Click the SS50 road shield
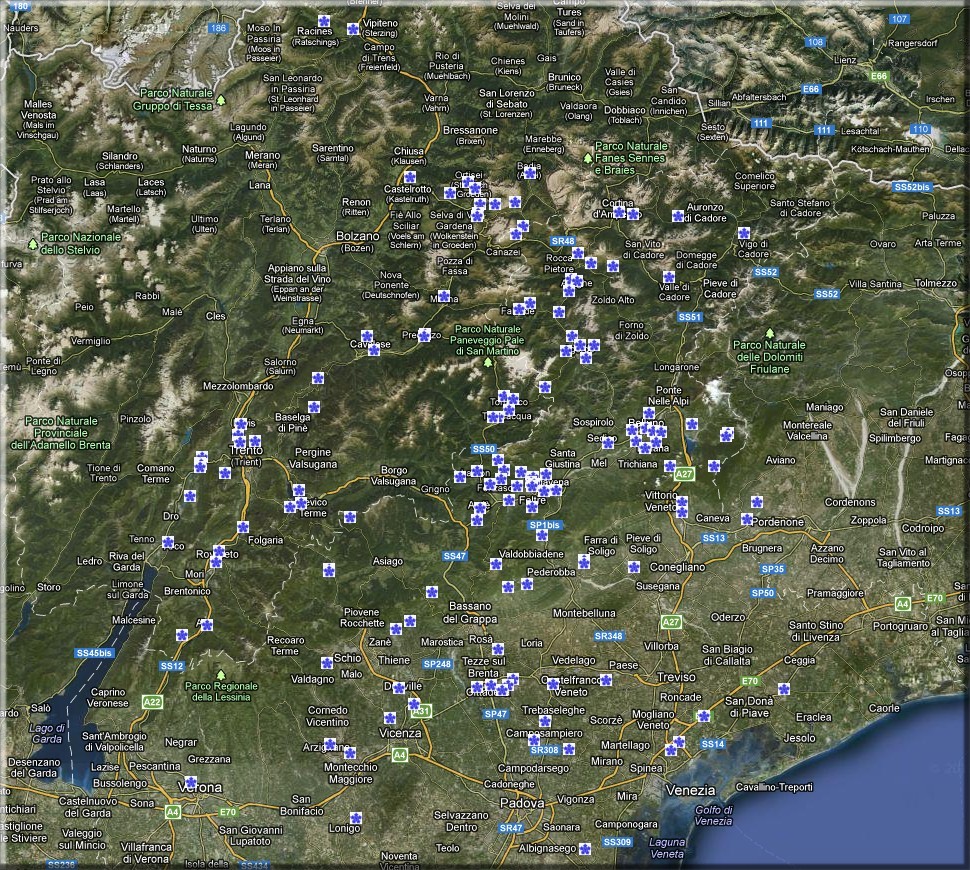Screen dimensions: 970x870 [x=484, y=449]
